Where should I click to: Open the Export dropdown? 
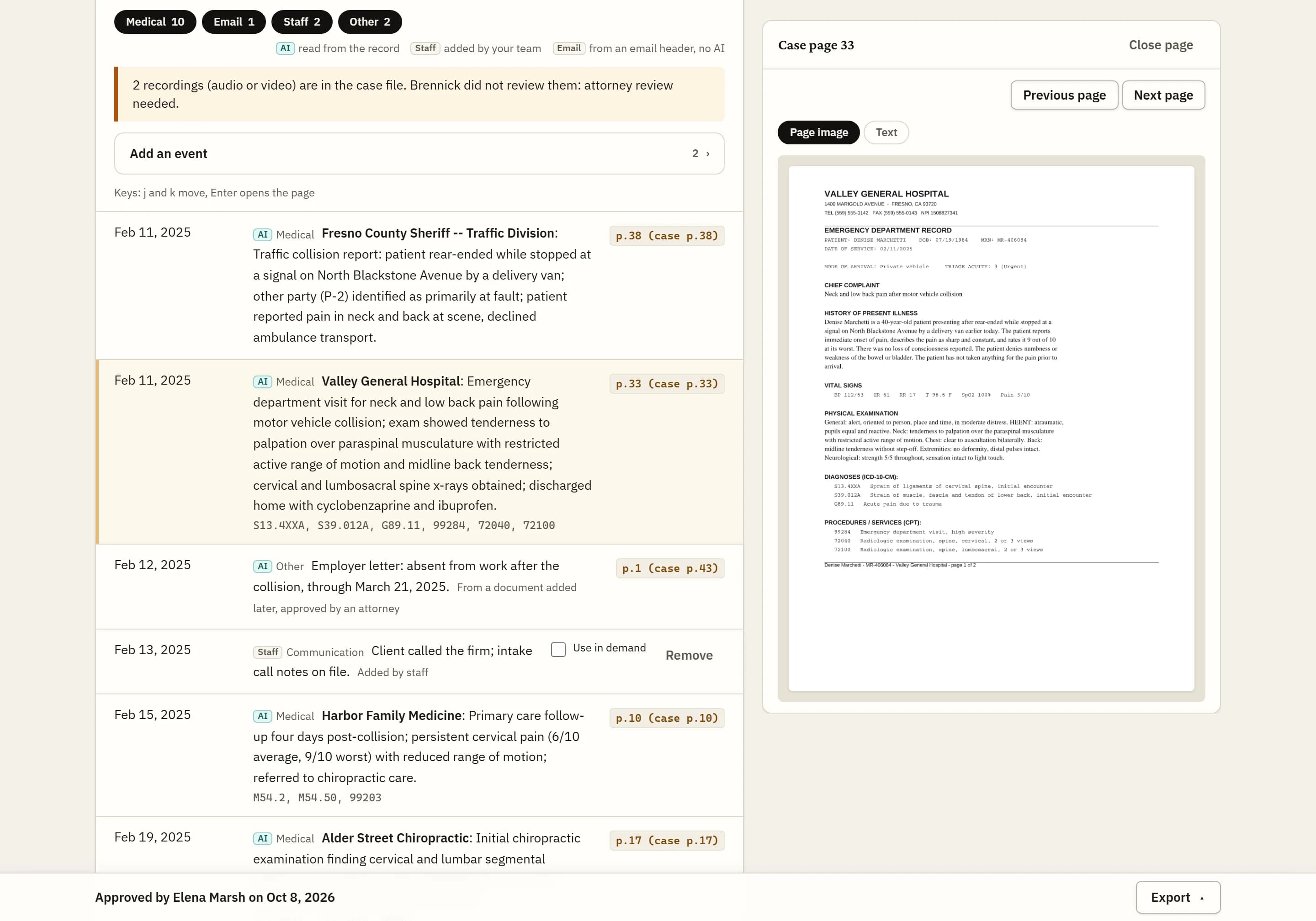click(1178, 897)
